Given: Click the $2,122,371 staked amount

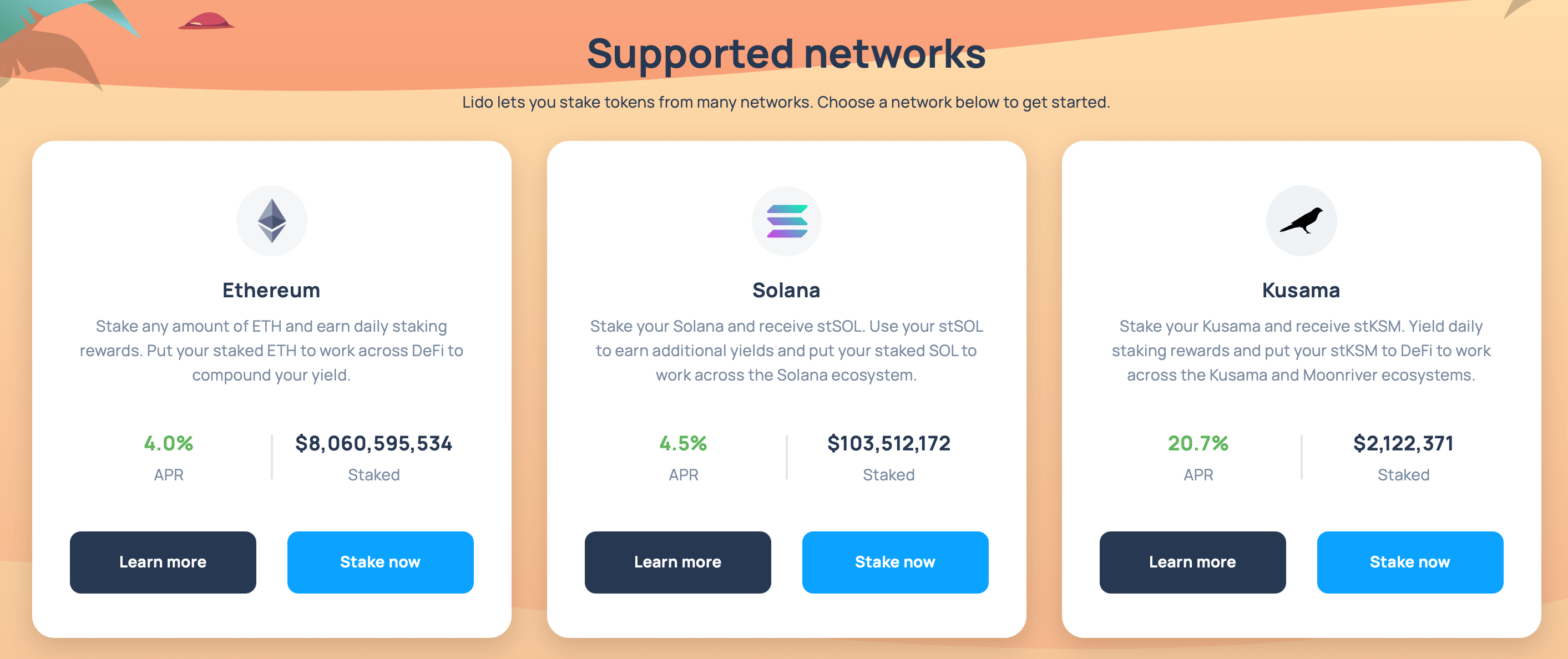Looking at the screenshot, I should click(1403, 443).
